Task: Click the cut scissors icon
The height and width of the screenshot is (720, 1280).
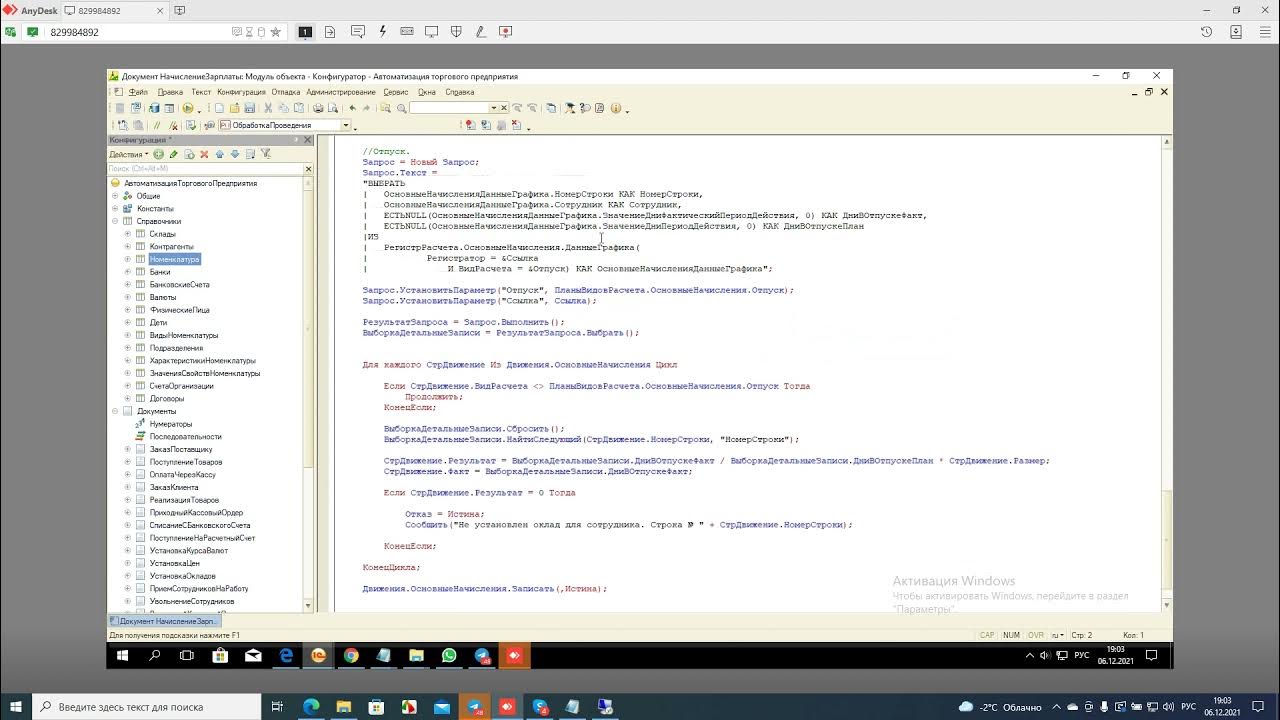Action: tap(268, 108)
